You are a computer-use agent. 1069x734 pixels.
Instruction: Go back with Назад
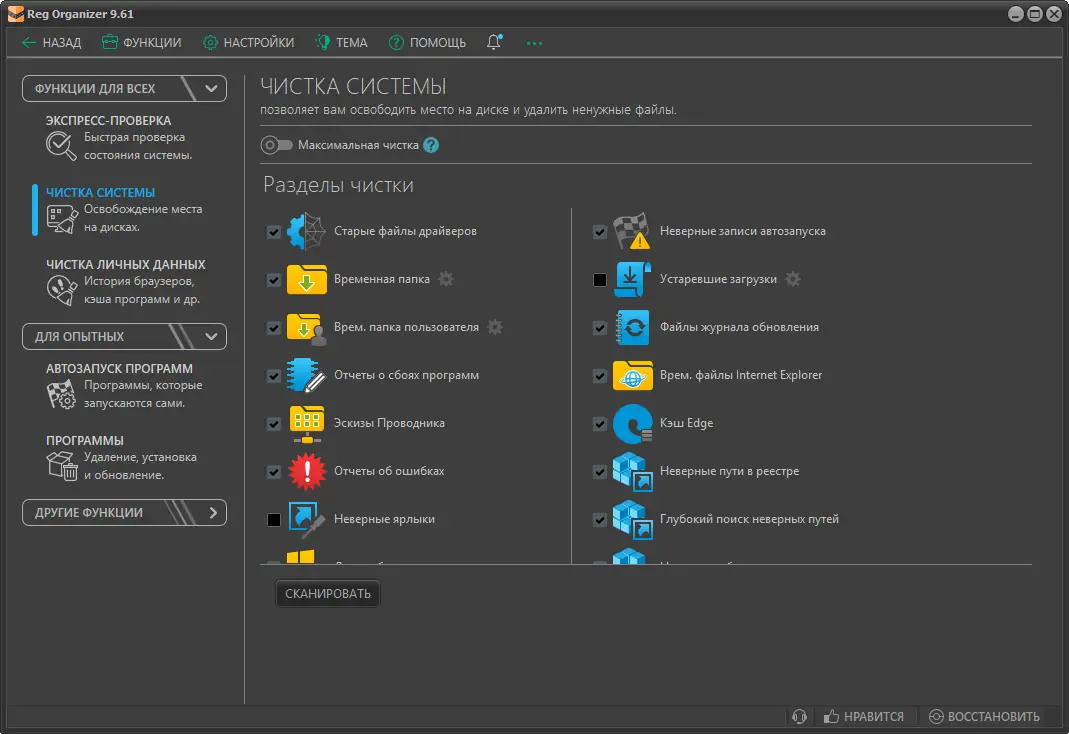click(52, 42)
